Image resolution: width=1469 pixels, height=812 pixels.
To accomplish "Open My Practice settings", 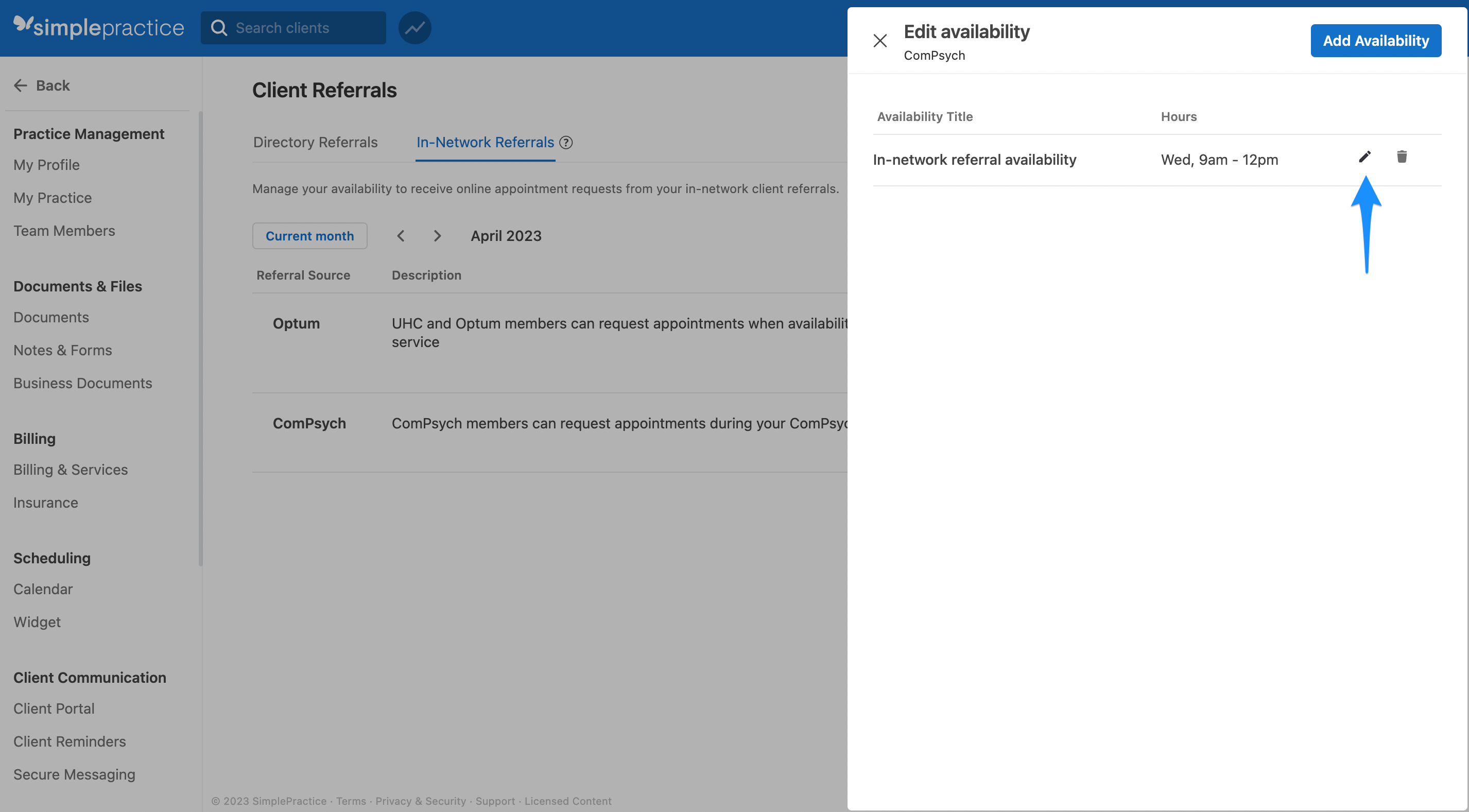I will point(53,198).
